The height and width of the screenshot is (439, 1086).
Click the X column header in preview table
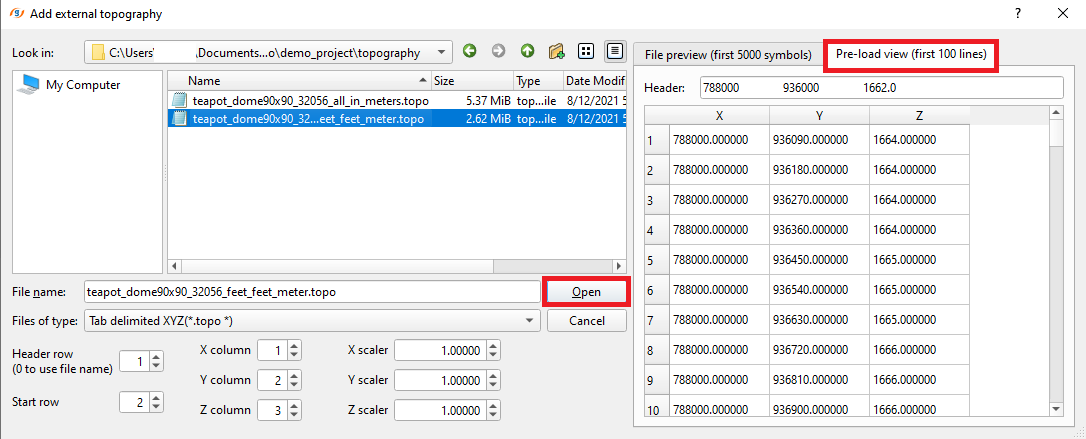pos(720,115)
